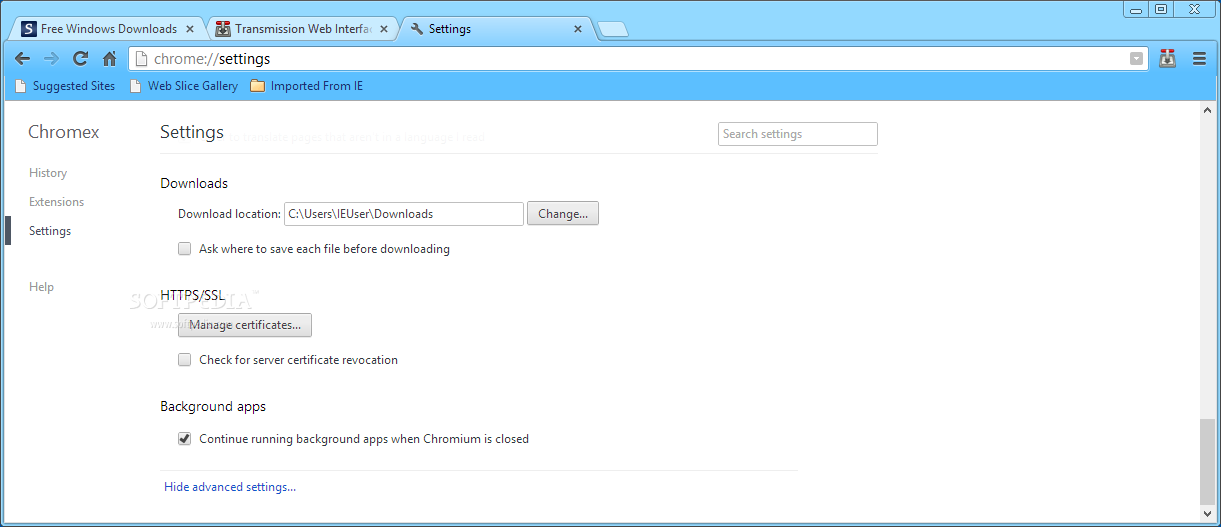This screenshot has height=527, width=1221.
Task: Open Extensions in the sidebar
Action: tap(56, 202)
